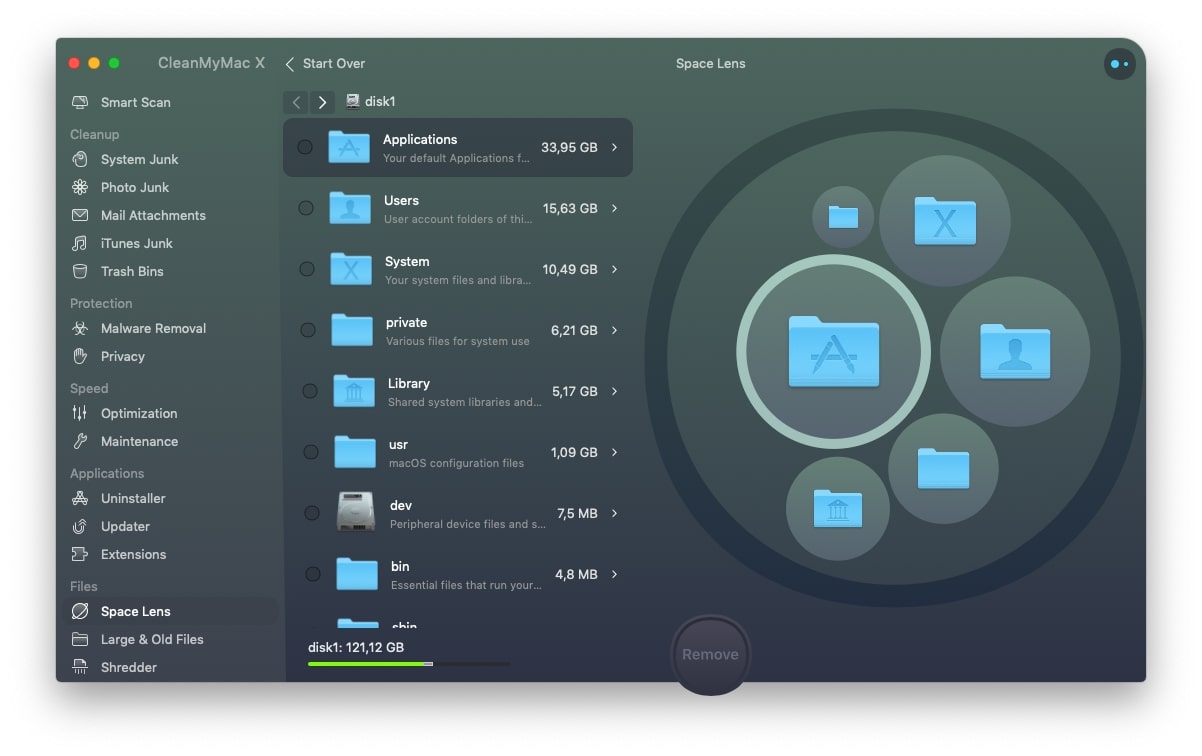Image resolution: width=1202 pixels, height=756 pixels.
Task: Click the Space Lens sidebar icon
Action: point(80,611)
